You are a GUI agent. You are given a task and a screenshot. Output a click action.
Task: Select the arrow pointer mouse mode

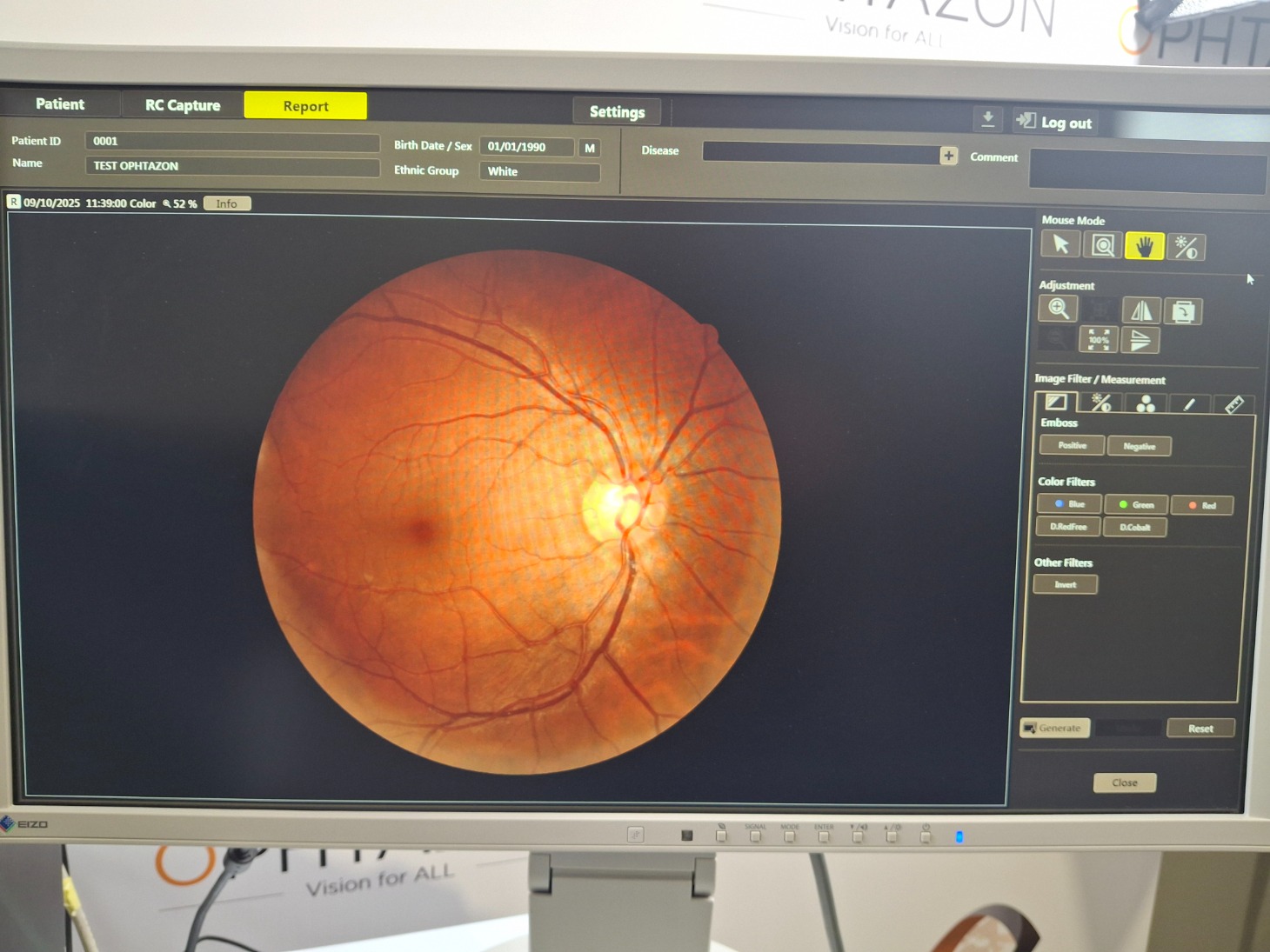tap(1060, 244)
